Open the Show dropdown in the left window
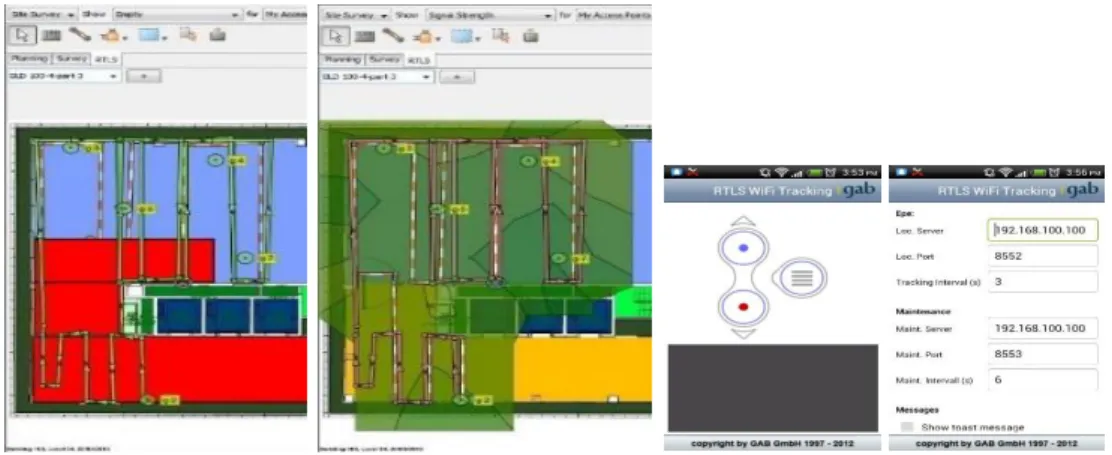 [178, 13]
